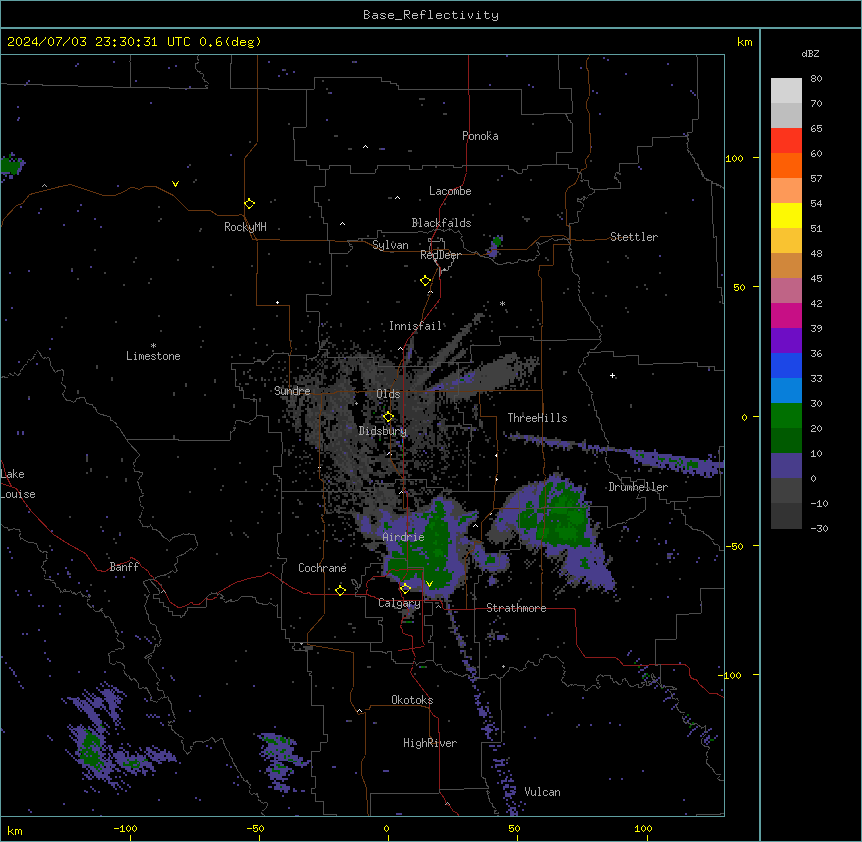
Task: Click the yellow marker near Olds
Action: click(388, 416)
